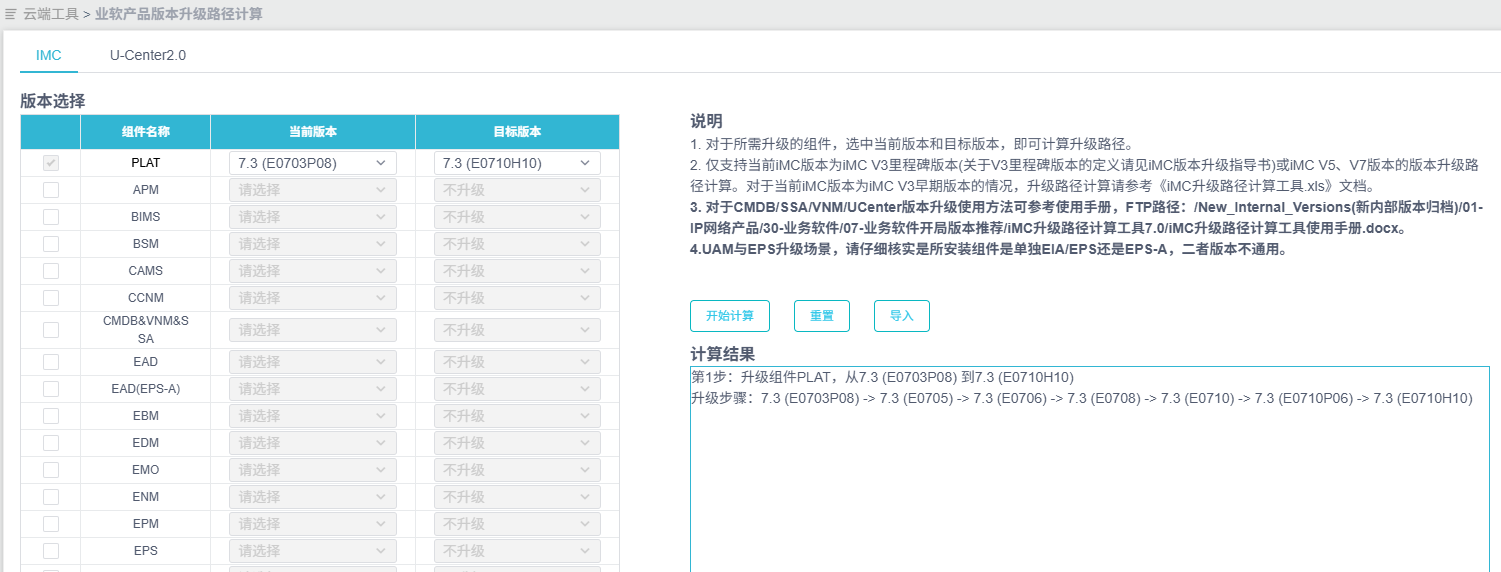Click the 云端工具 breadcrumb link
The image size is (1501, 572).
50,14
